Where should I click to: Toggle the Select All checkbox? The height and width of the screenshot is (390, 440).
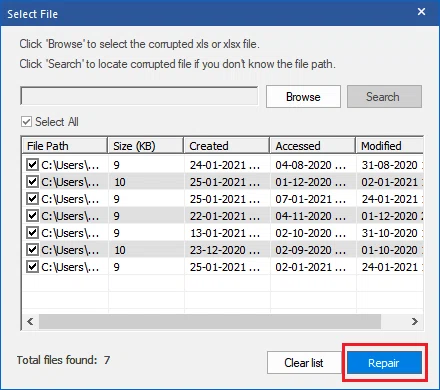click(x=26, y=122)
